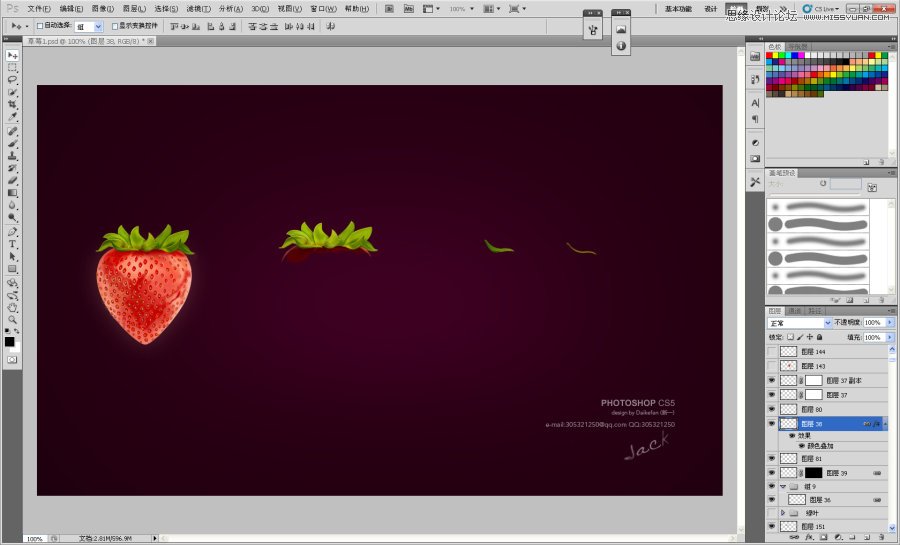The image size is (900, 545).
Task: Hide layer 图层 80 via eye icon
Action: [x=771, y=409]
